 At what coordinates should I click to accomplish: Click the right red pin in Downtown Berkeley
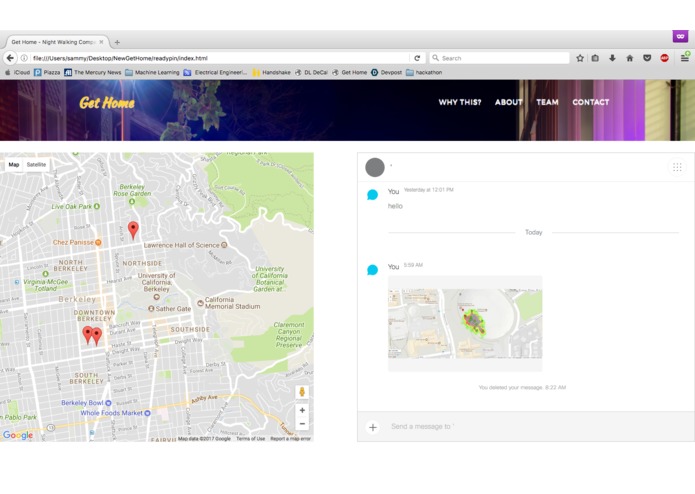97,336
